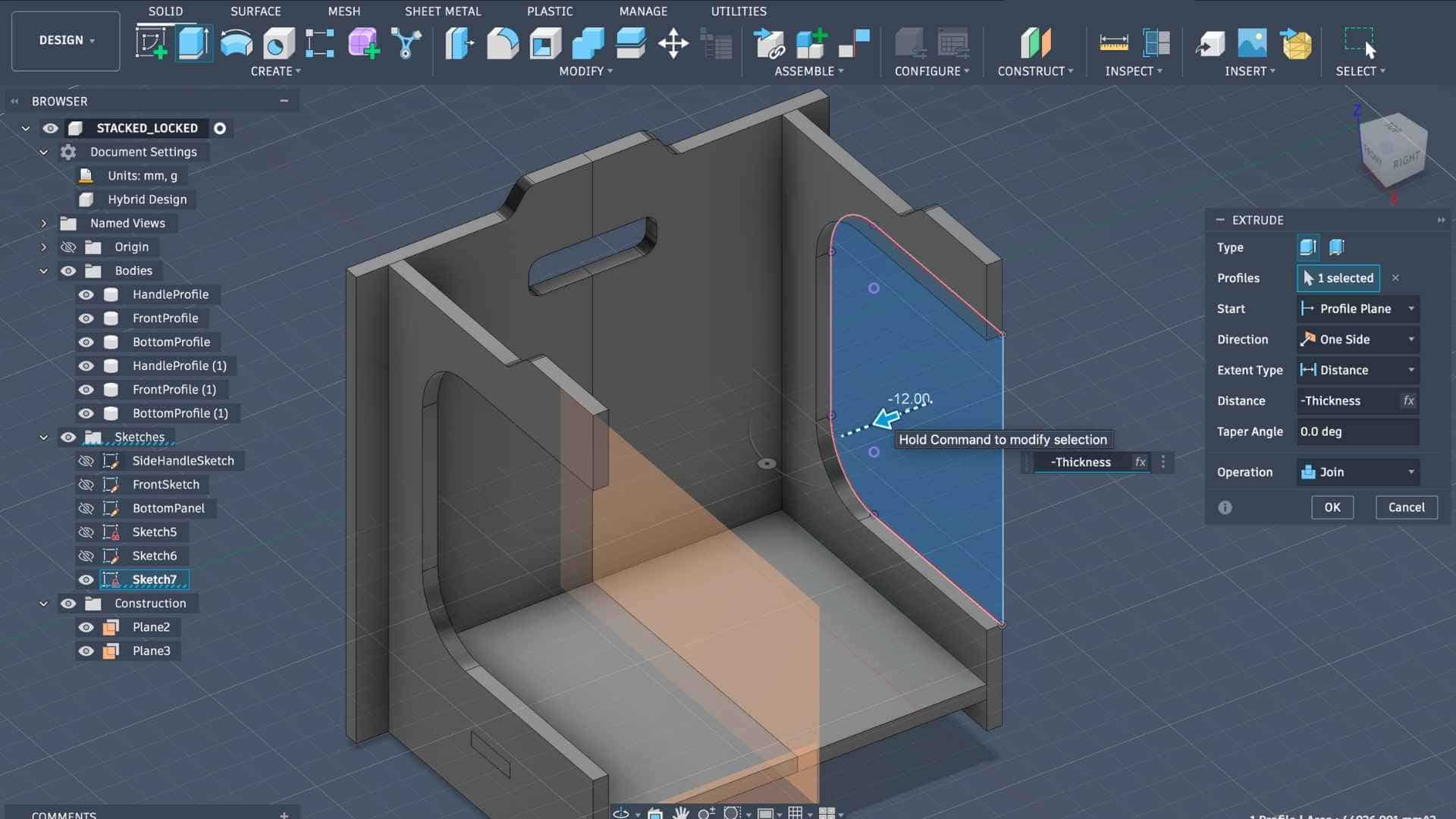Open the Extent Type Distance dropdown
The width and height of the screenshot is (1456, 819).
tap(1357, 370)
